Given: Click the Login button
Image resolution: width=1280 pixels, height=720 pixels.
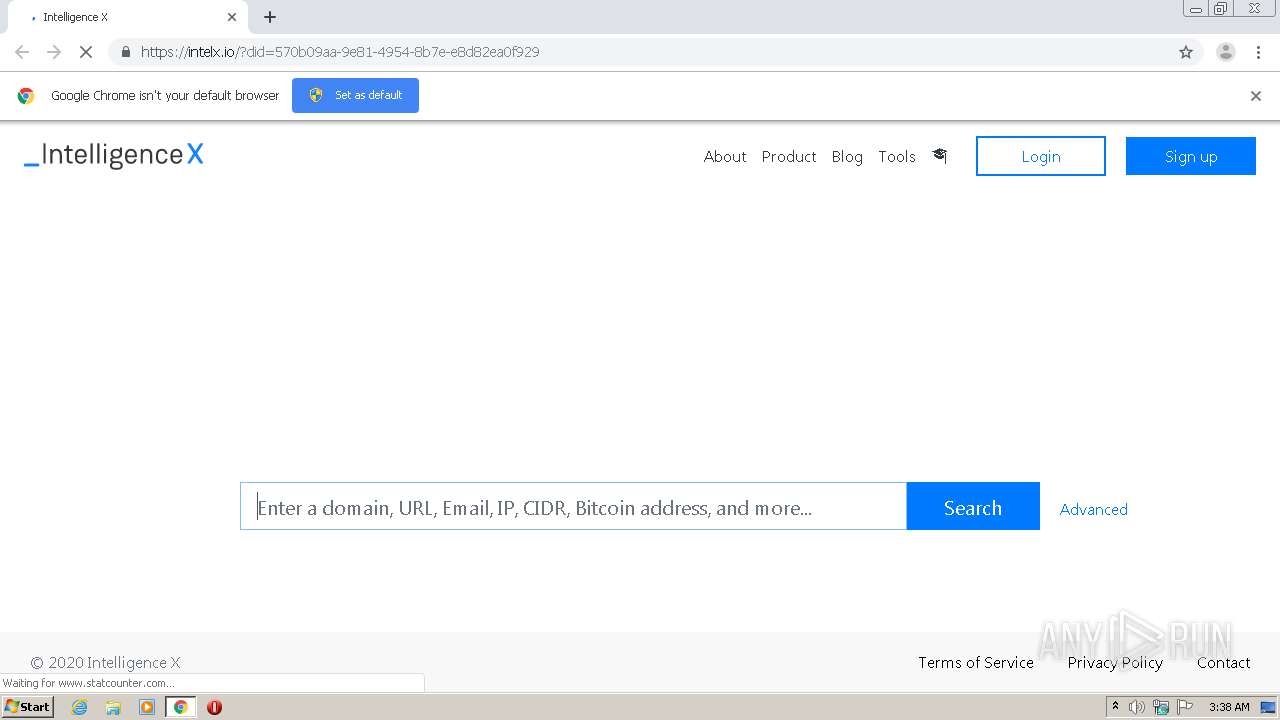Looking at the screenshot, I should (1041, 156).
